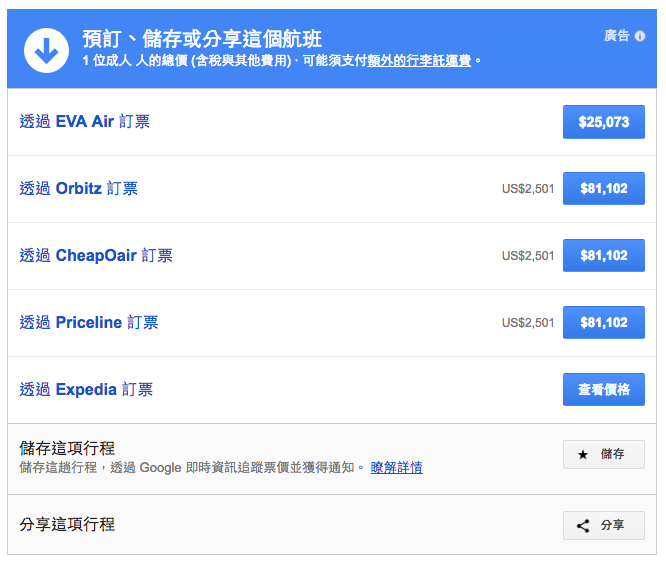Click the US$2,501 price in Orbitz row

point(528,189)
